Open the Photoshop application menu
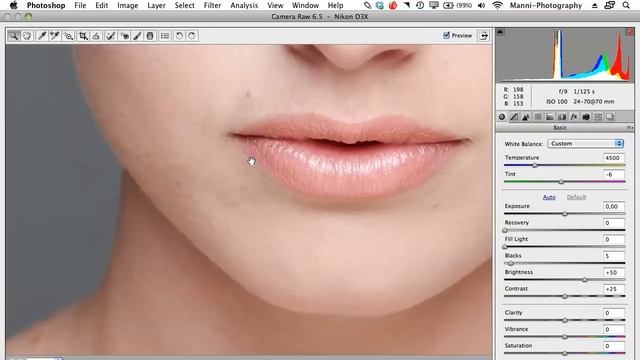Image resolution: width=640 pixels, height=360 pixels. pyautogui.click(x=46, y=5)
